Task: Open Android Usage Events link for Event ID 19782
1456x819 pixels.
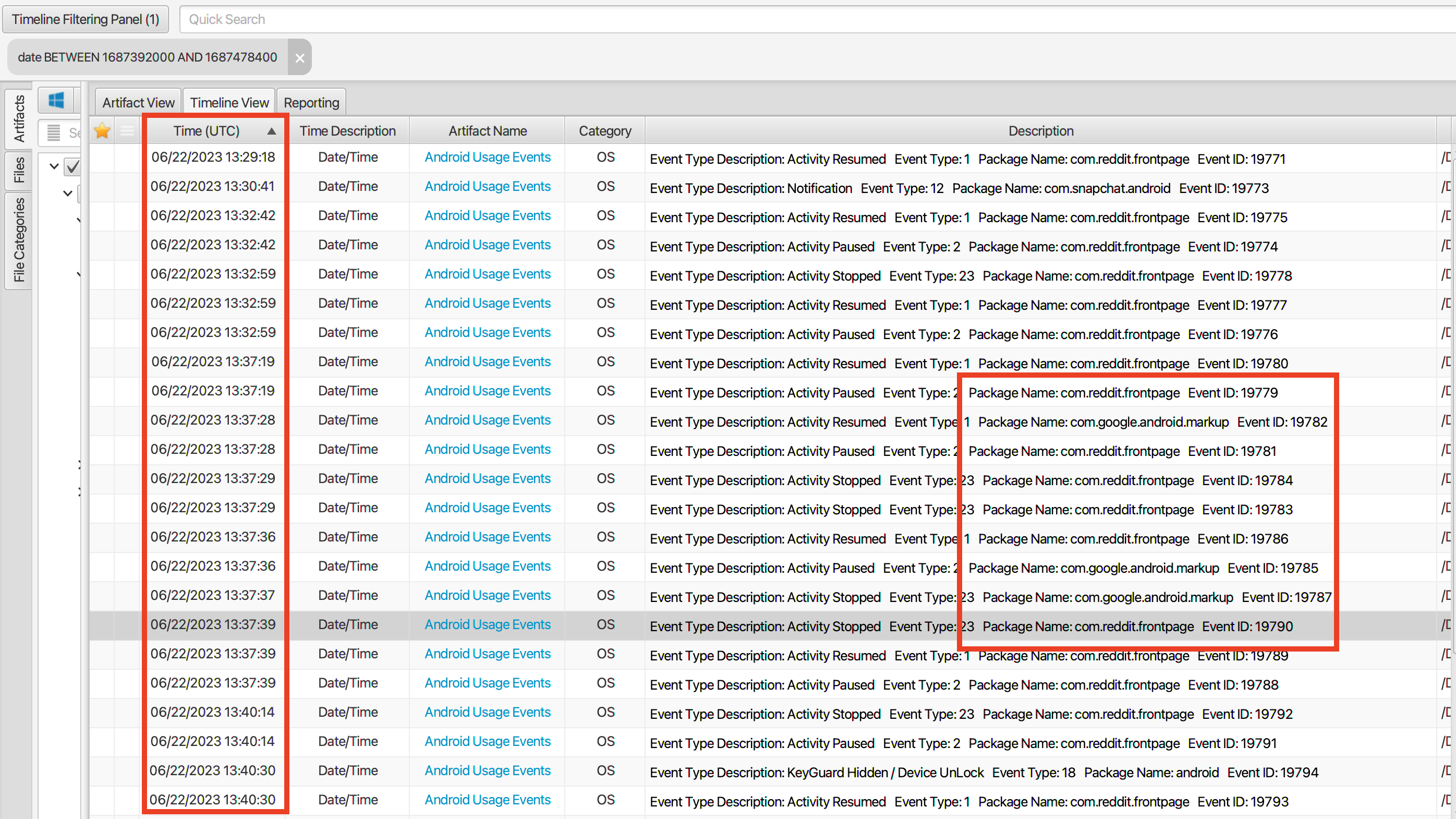Action: [x=487, y=420]
